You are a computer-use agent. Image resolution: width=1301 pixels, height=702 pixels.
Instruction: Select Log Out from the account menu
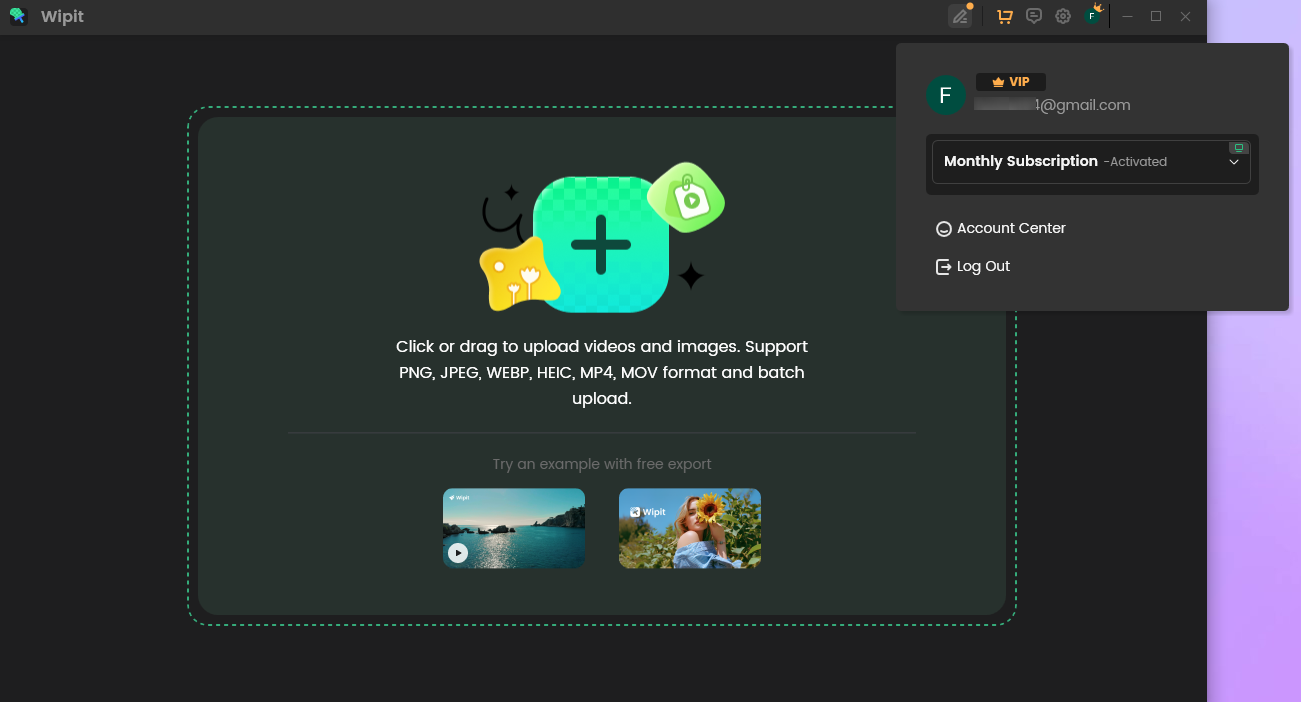[983, 266]
